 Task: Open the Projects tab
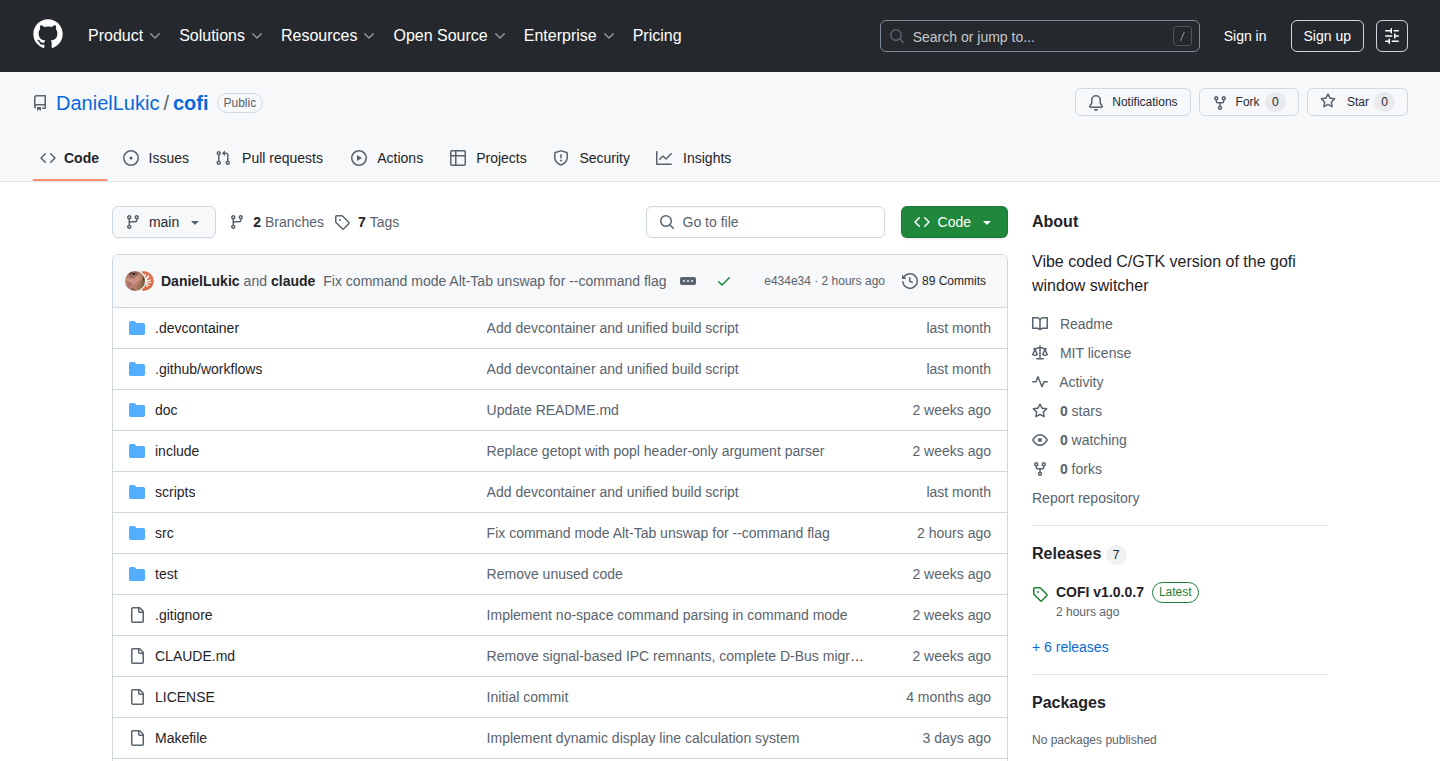488,158
